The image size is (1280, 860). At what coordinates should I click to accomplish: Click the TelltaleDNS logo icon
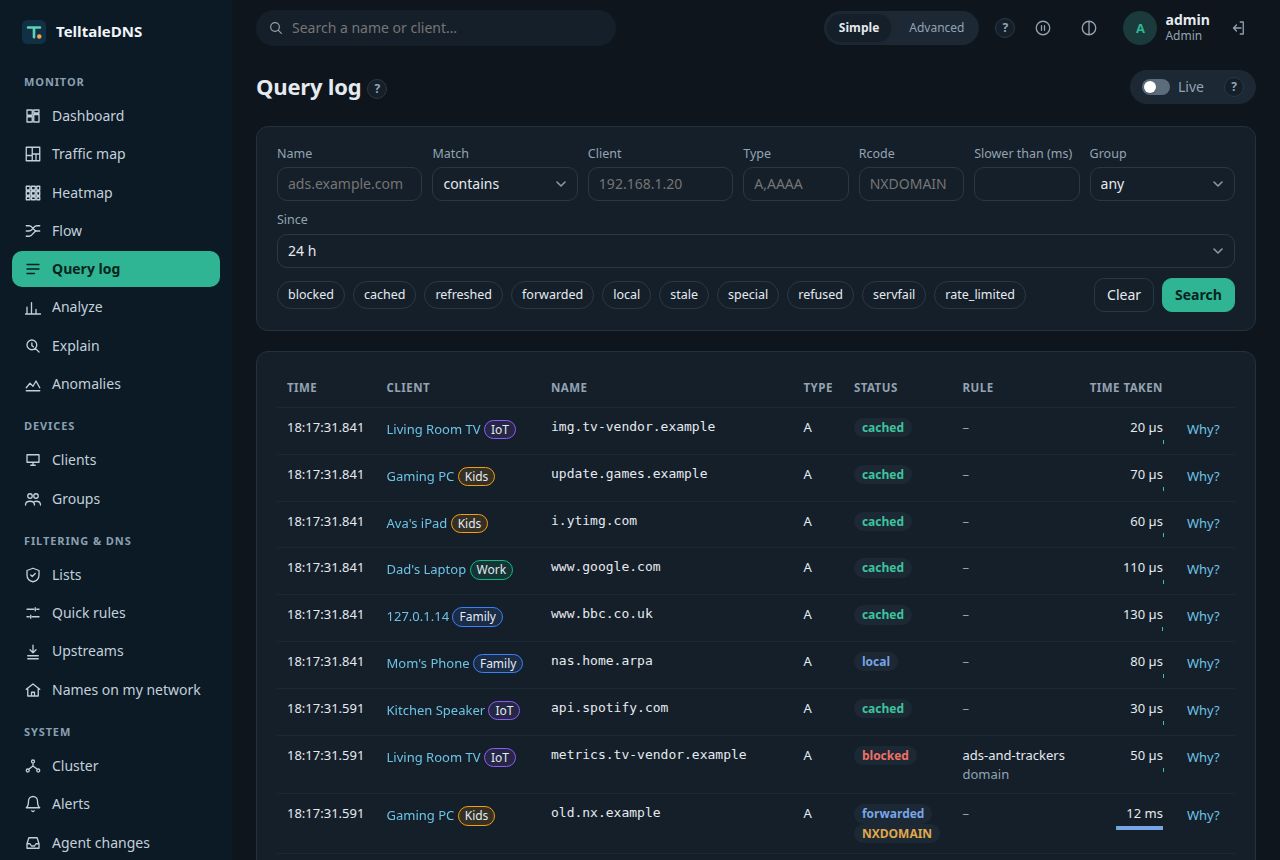[x=34, y=32]
